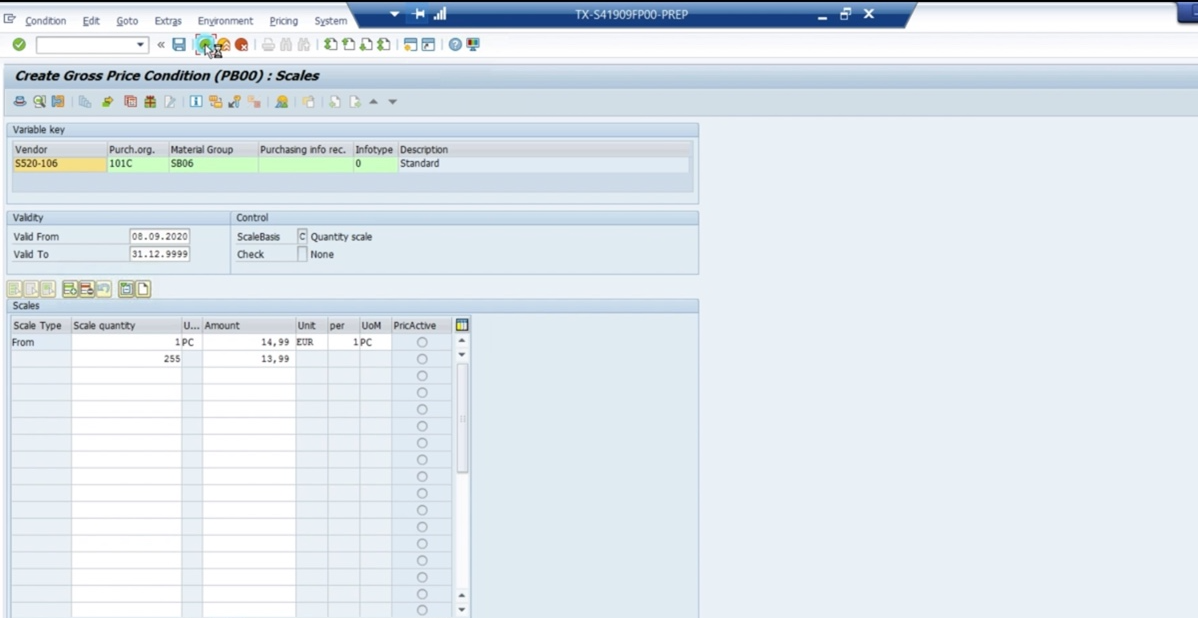Click the Material Group value SB06
Screen dimensions: 1198x618
tap(213, 163)
